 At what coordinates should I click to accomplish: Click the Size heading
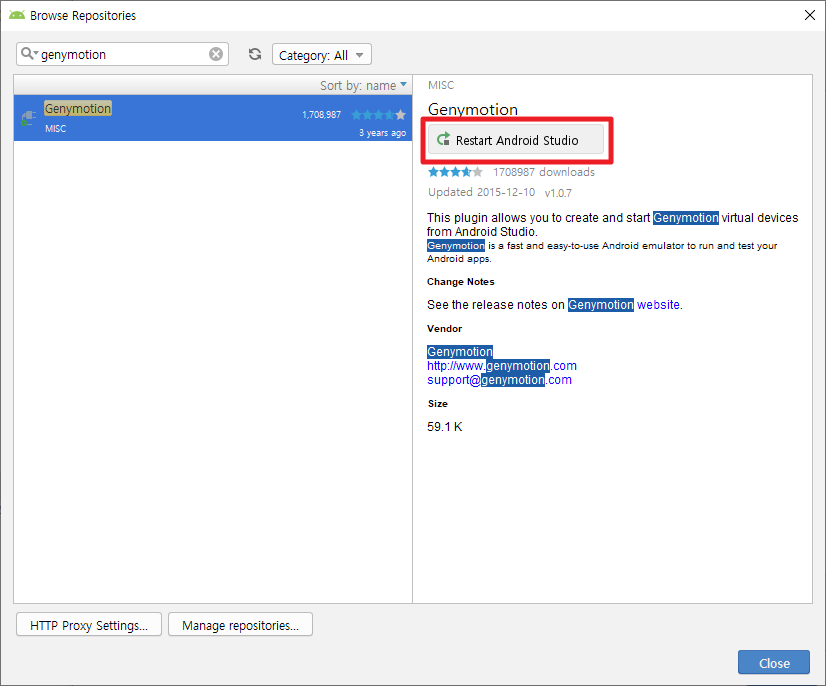(438, 404)
